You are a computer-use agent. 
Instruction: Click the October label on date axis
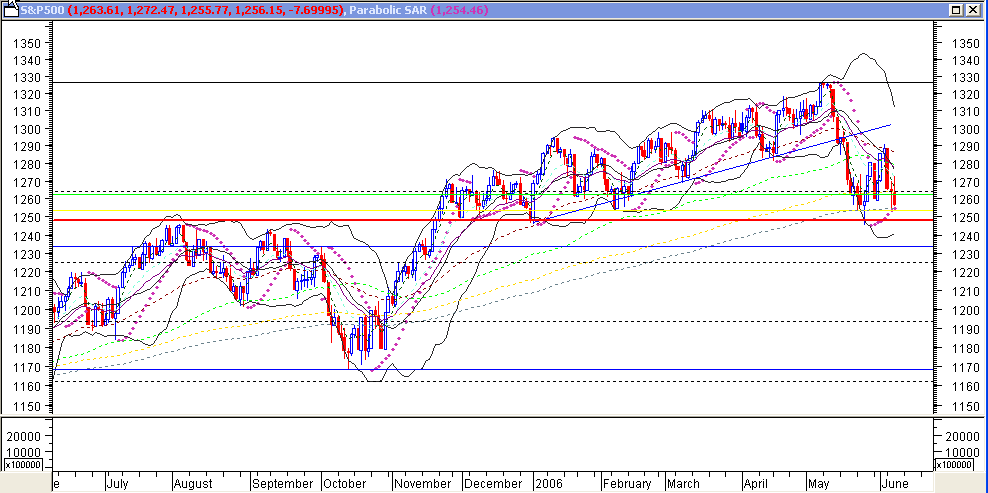pyautogui.click(x=345, y=484)
